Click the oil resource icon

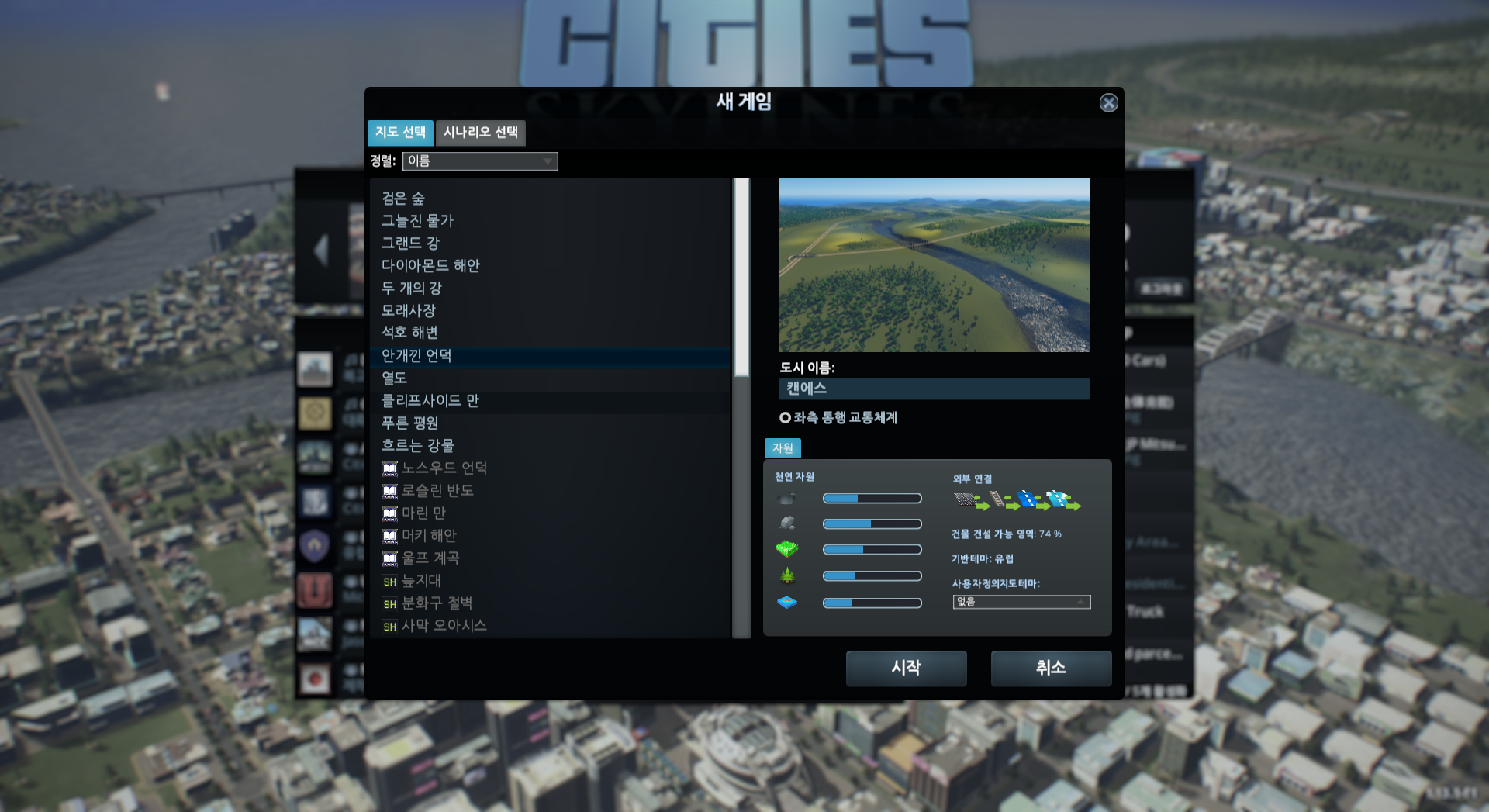(x=786, y=499)
